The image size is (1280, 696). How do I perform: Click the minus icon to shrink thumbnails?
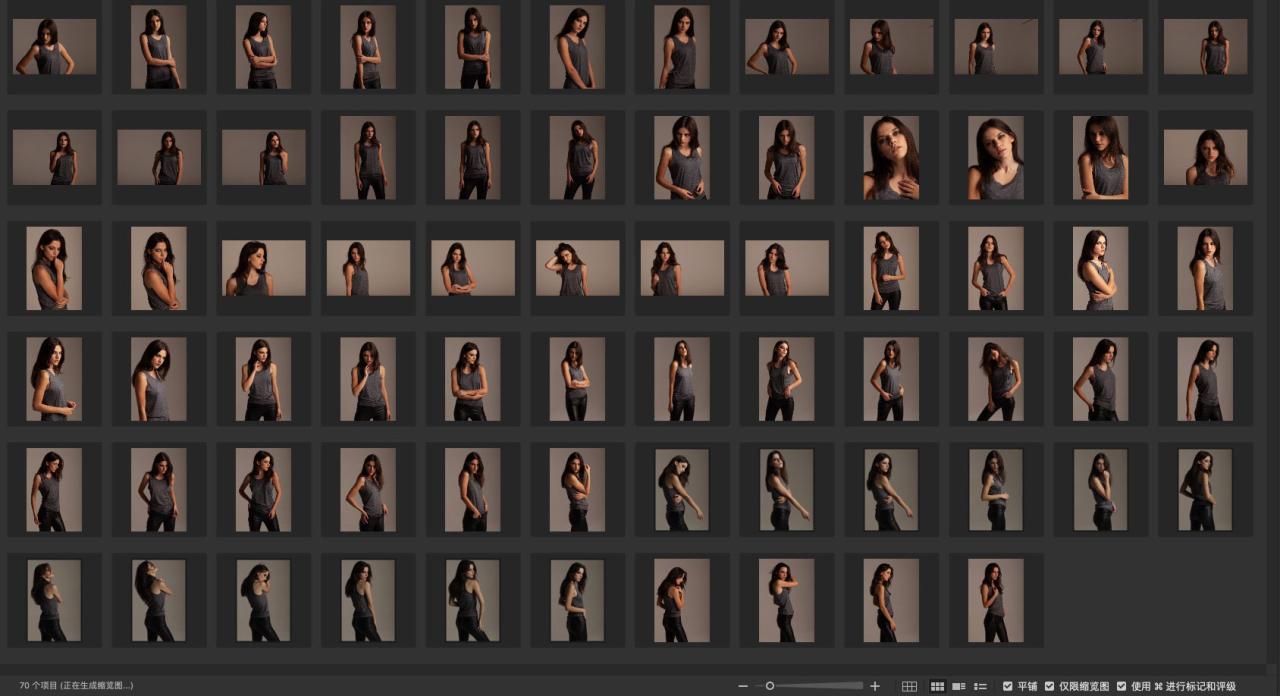(x=743, y=686)
